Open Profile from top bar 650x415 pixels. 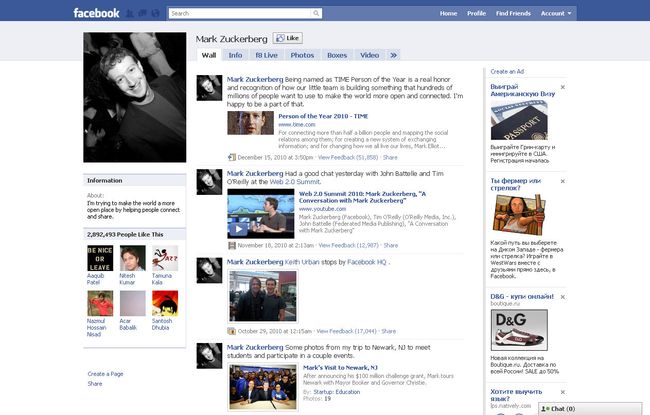(476, 13)
